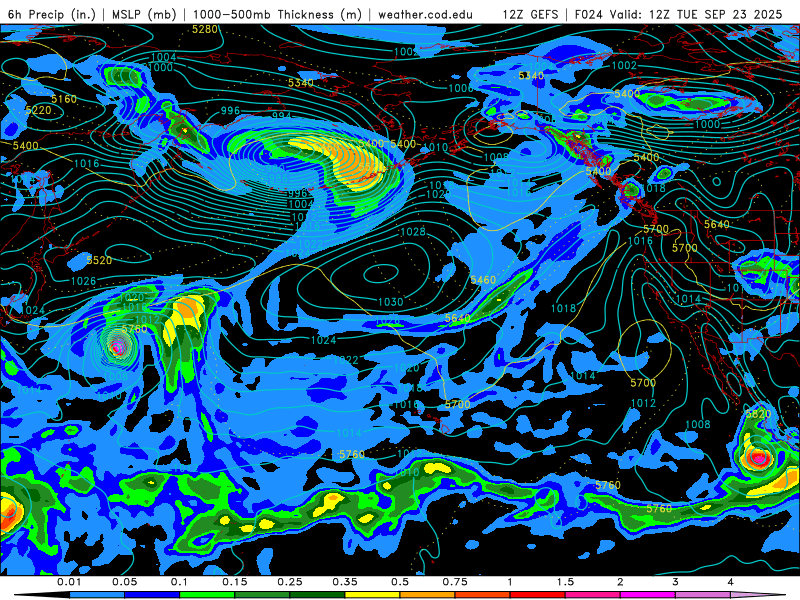800x600 pixels.
Task: Click the '994' isobar label
Action: 281,116
